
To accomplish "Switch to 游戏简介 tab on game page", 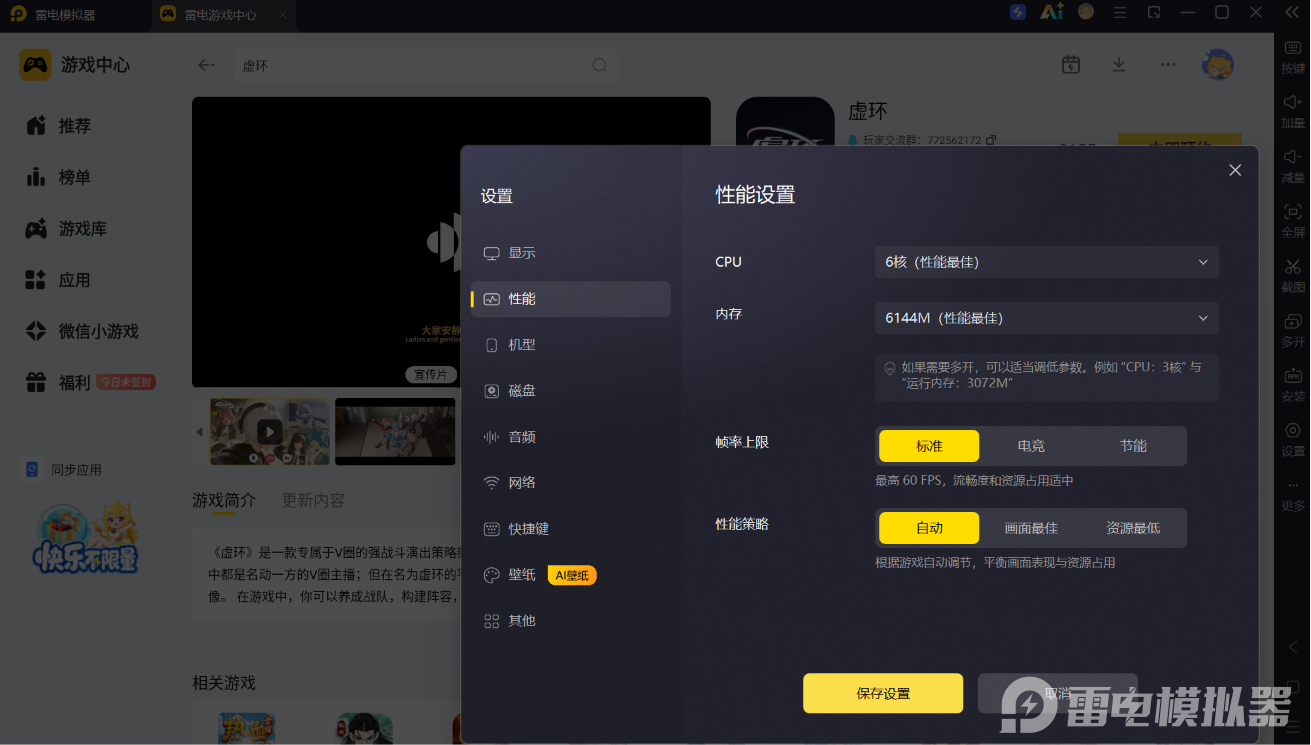I will [x=224, y=500].
